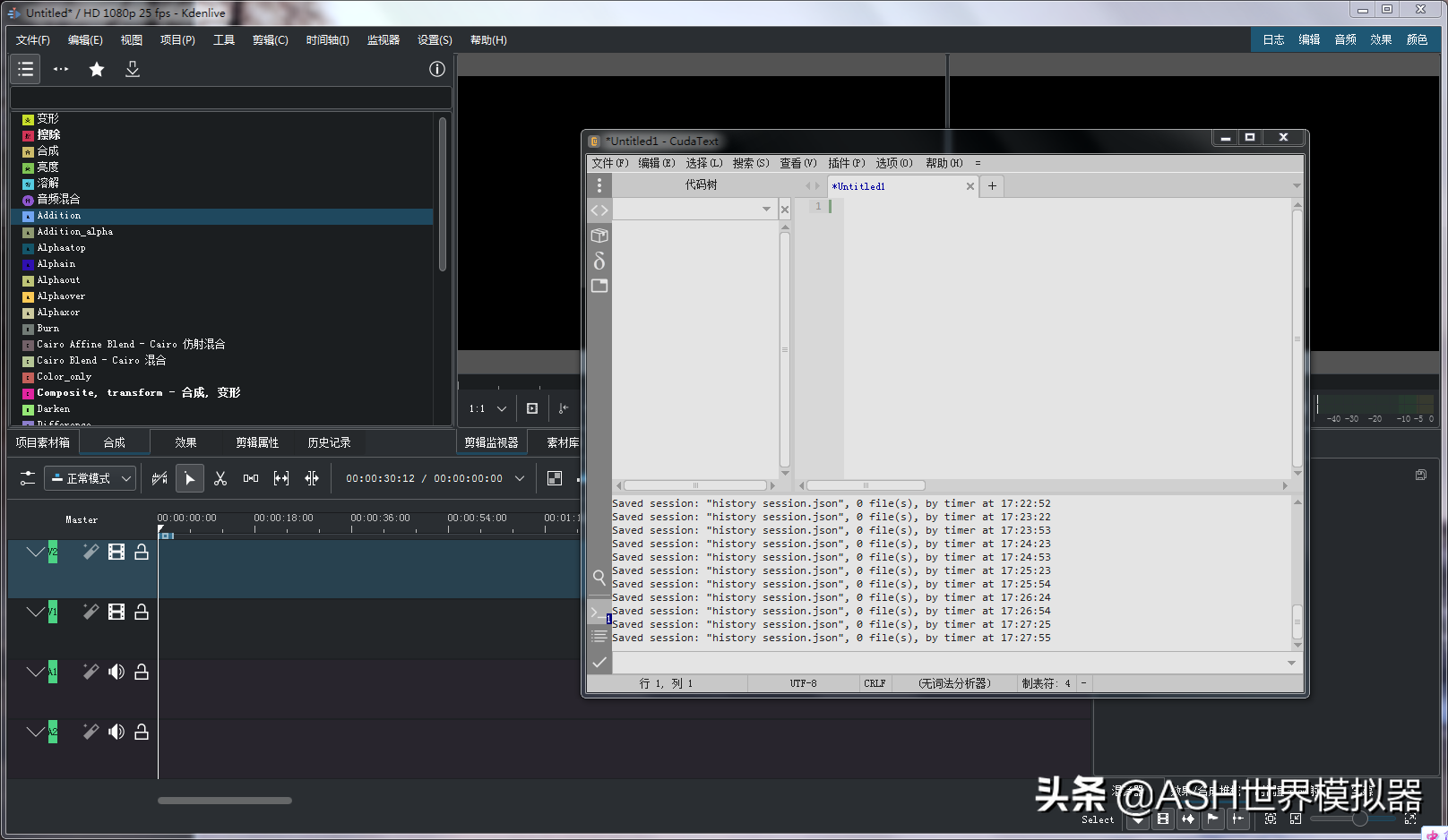Show favorite effects with the star icon

[x=97, y=69]
